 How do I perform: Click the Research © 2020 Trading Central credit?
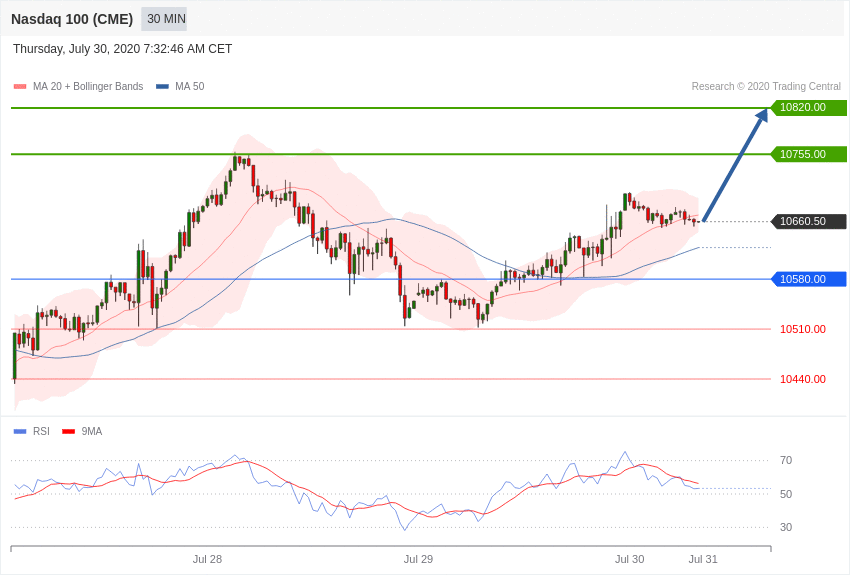[x=766, y=87]
